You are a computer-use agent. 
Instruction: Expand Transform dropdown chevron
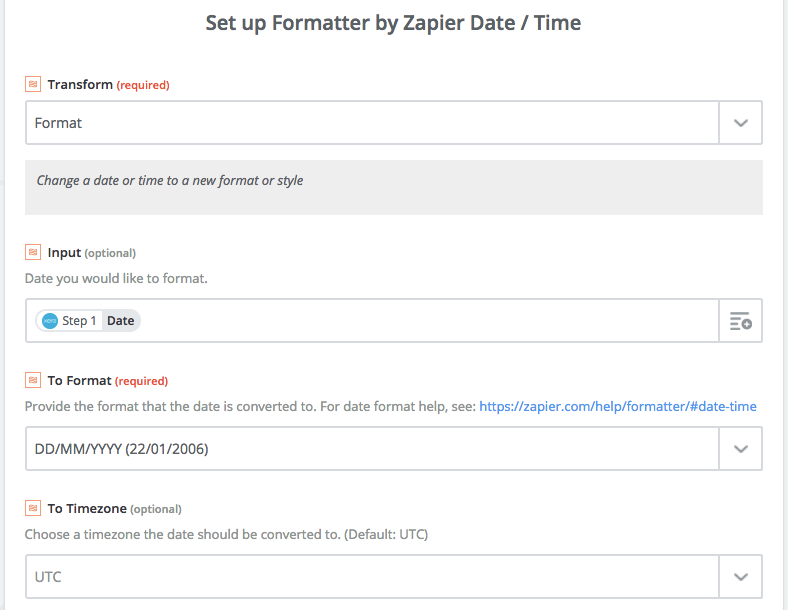pyautogui.click(x=741, y=123)
